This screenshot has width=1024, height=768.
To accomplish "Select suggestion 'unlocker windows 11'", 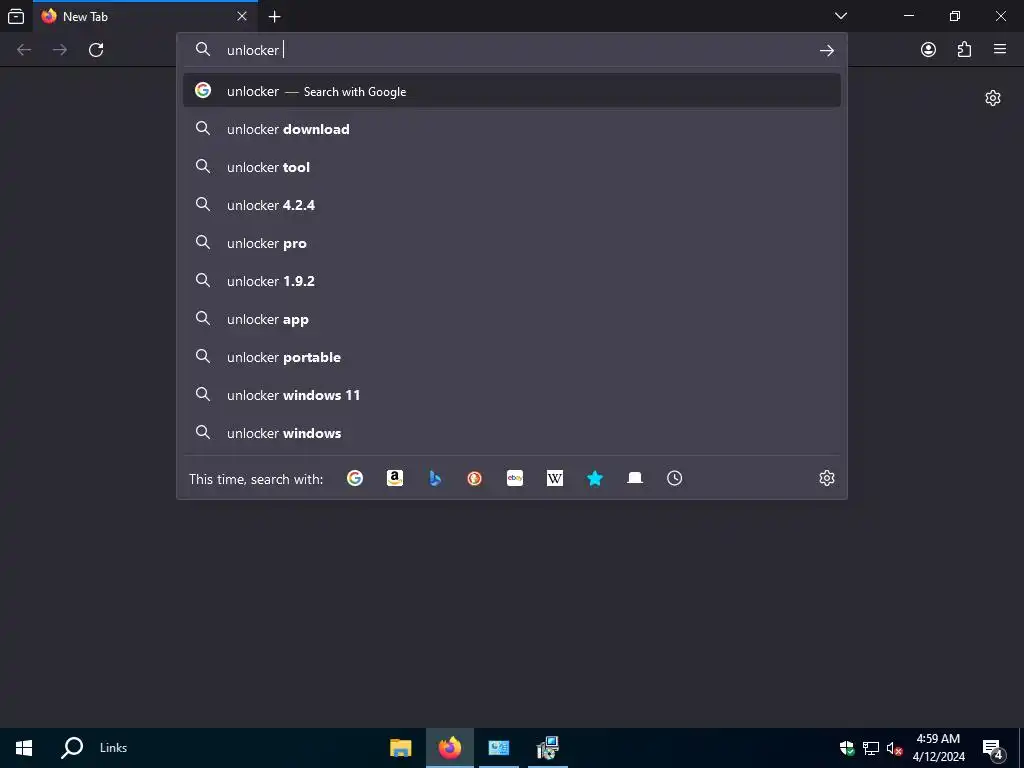I will [x=512, y=394].
